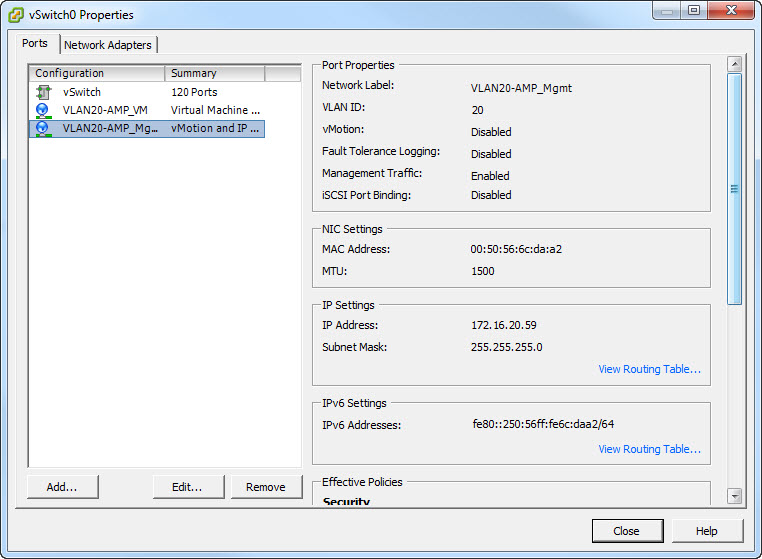Click the Add... button
Viewport: 762px width, 559px height.
tap(62, 487)
